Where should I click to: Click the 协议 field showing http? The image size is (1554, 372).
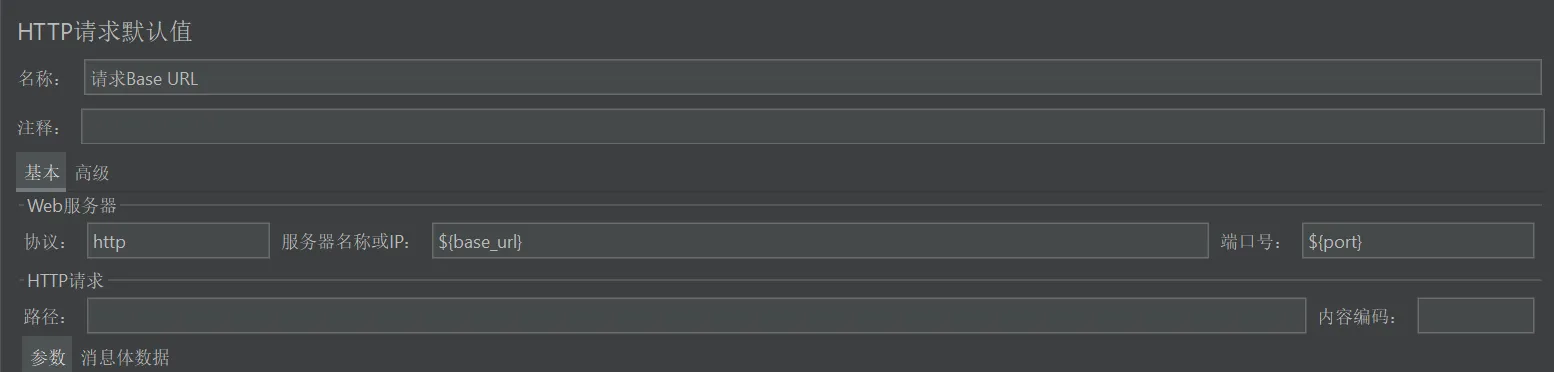178,241
